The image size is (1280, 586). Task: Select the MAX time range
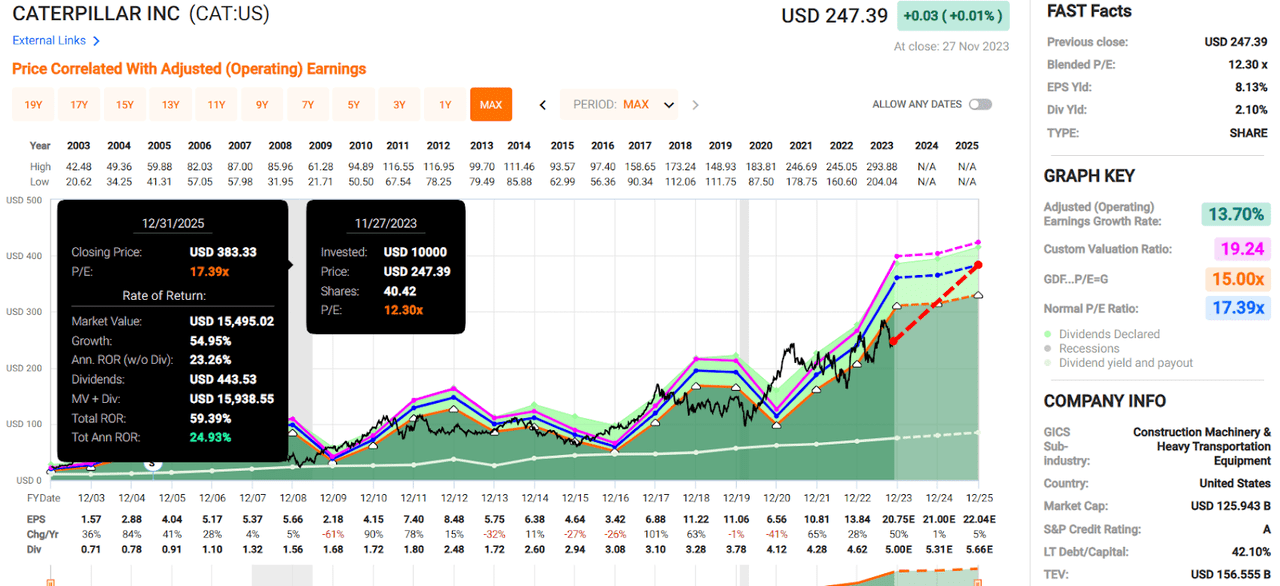click(491, 104)
